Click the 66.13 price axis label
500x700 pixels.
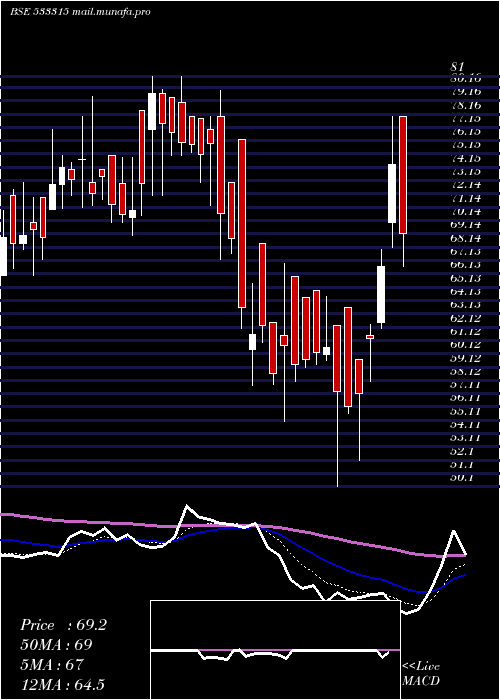466,265
